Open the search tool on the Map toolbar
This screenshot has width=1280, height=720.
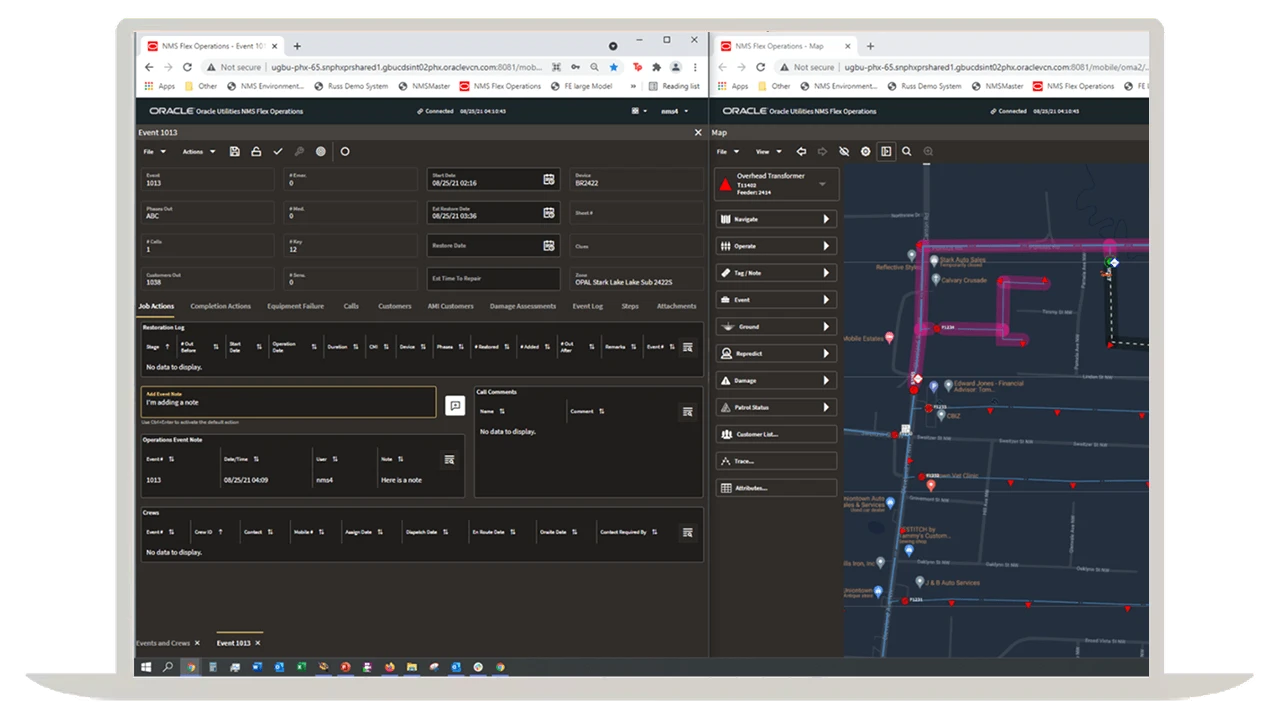click(x=907, y=151)
